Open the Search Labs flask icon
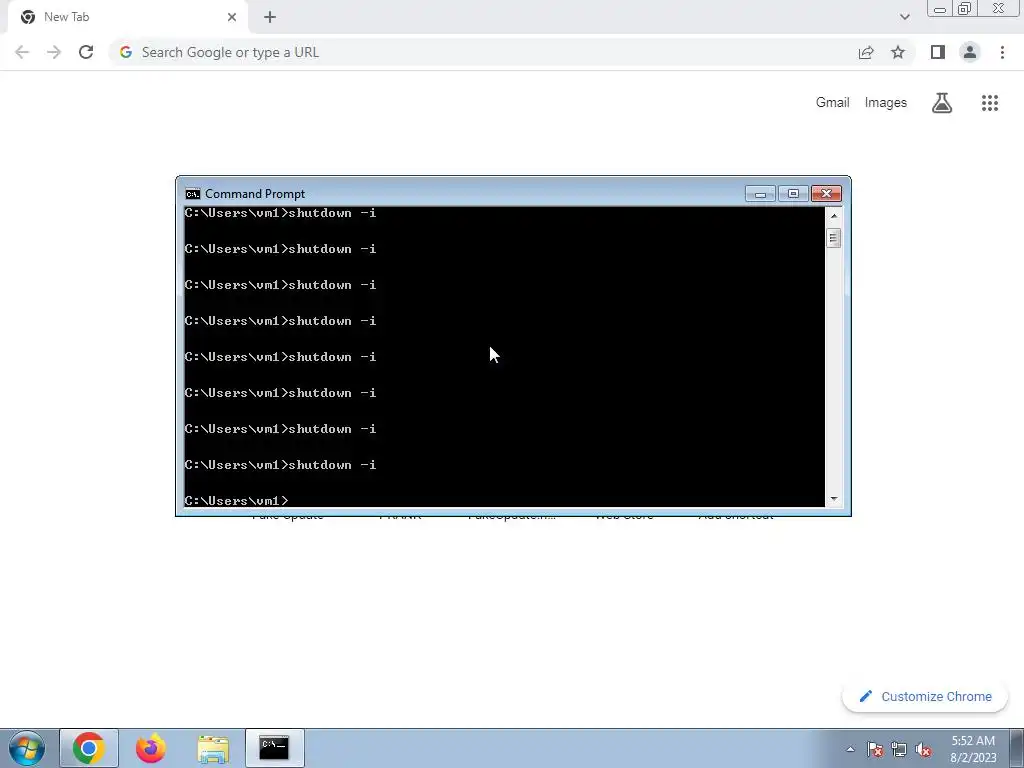 [x=942, y=103]
